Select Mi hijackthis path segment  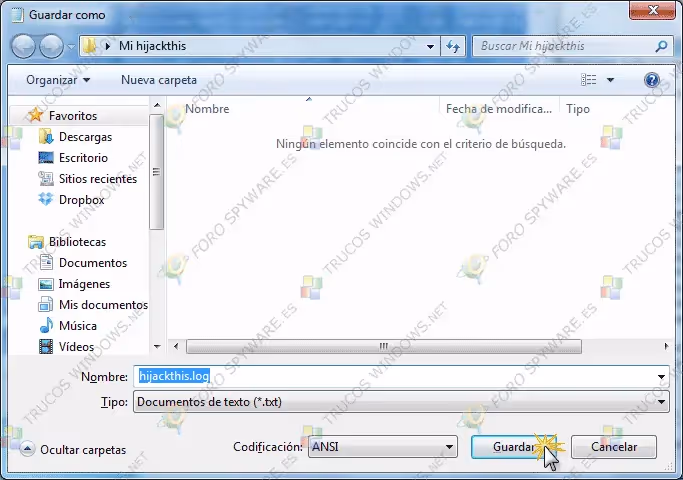click(x=152, y=46)
